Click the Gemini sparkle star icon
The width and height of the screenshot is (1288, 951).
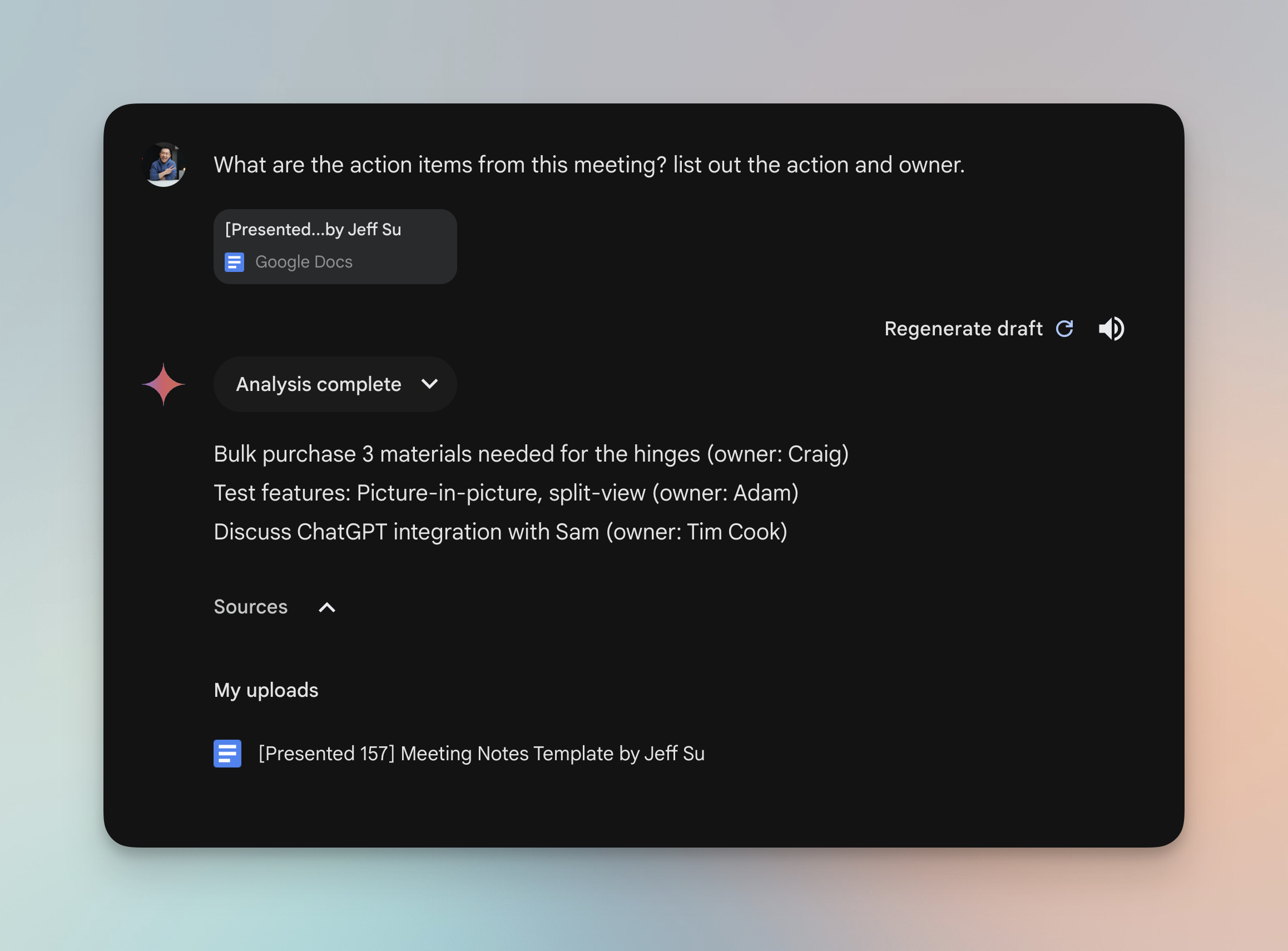(164, 384)
